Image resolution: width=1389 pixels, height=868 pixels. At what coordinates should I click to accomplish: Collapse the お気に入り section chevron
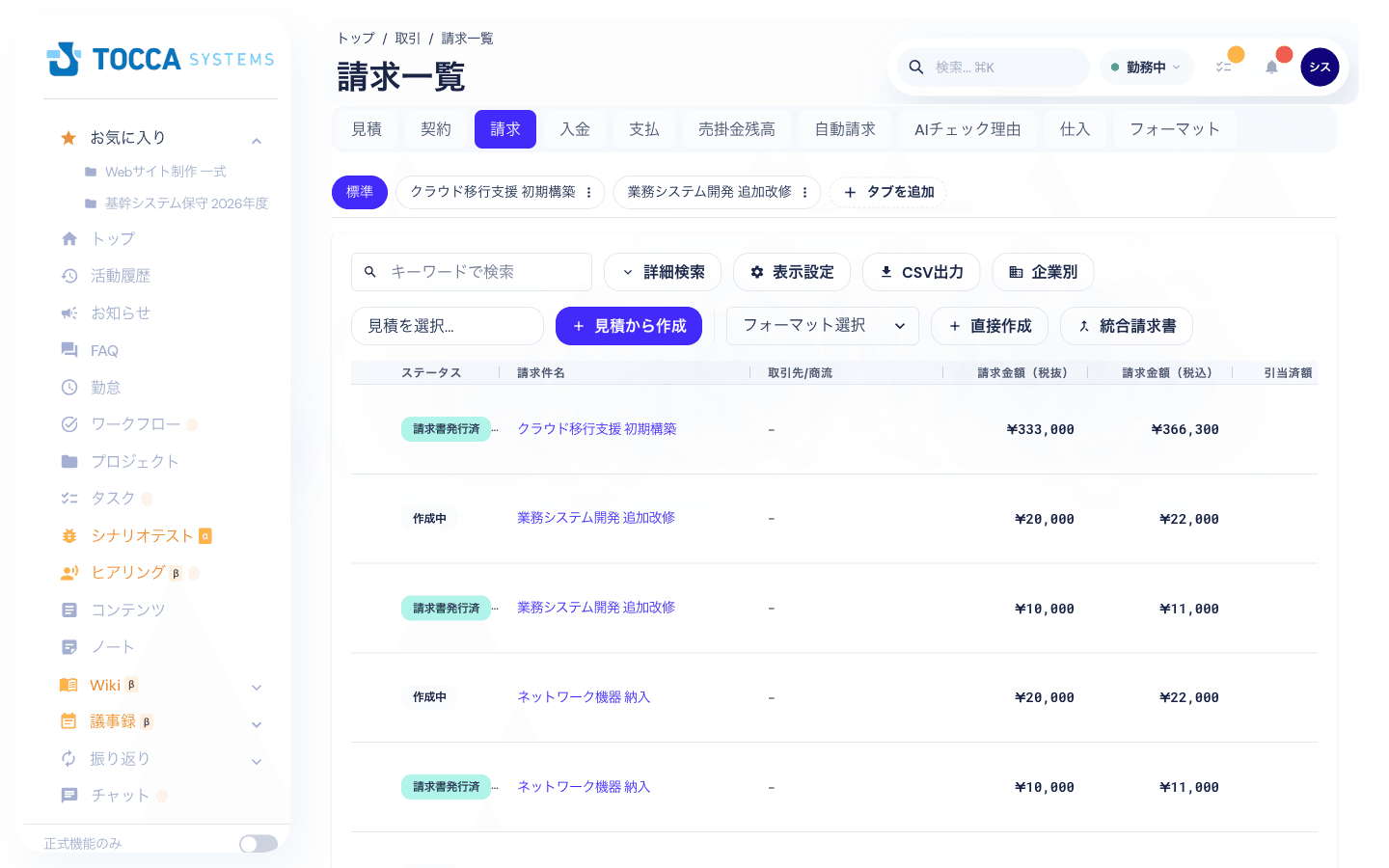pos(257,141)
